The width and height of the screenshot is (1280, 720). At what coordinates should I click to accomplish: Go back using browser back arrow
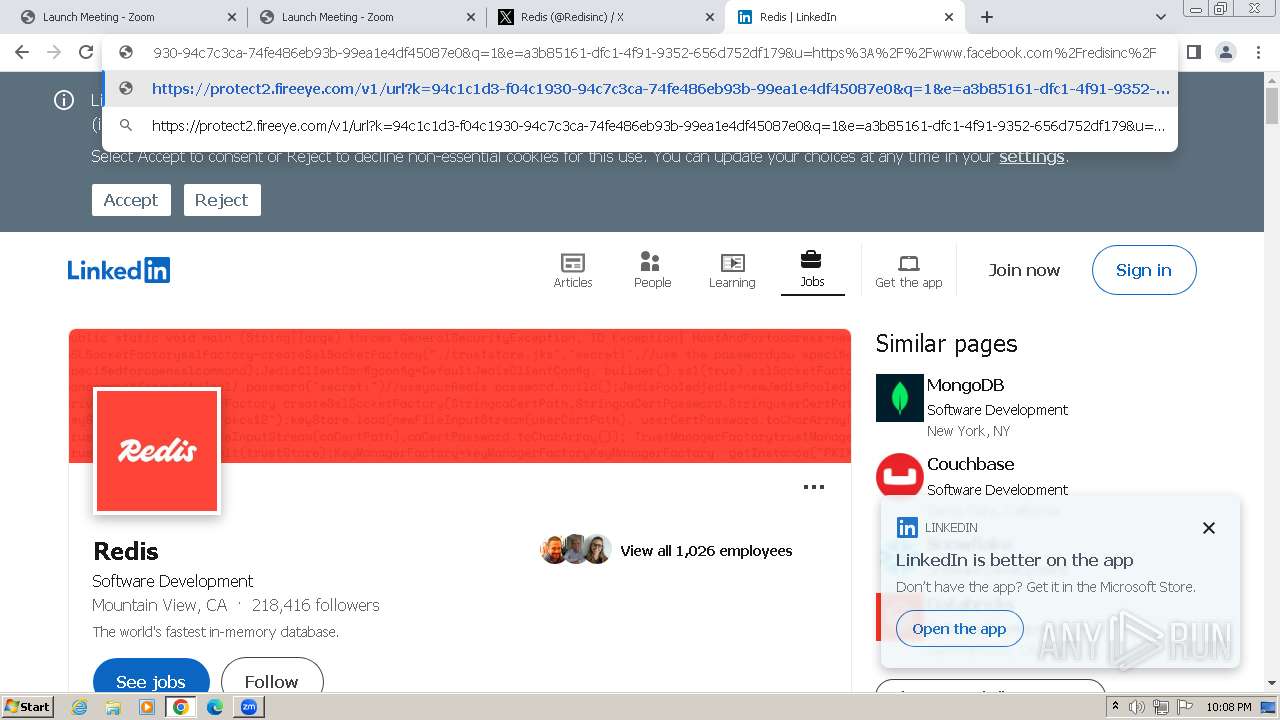click(22, 52)
